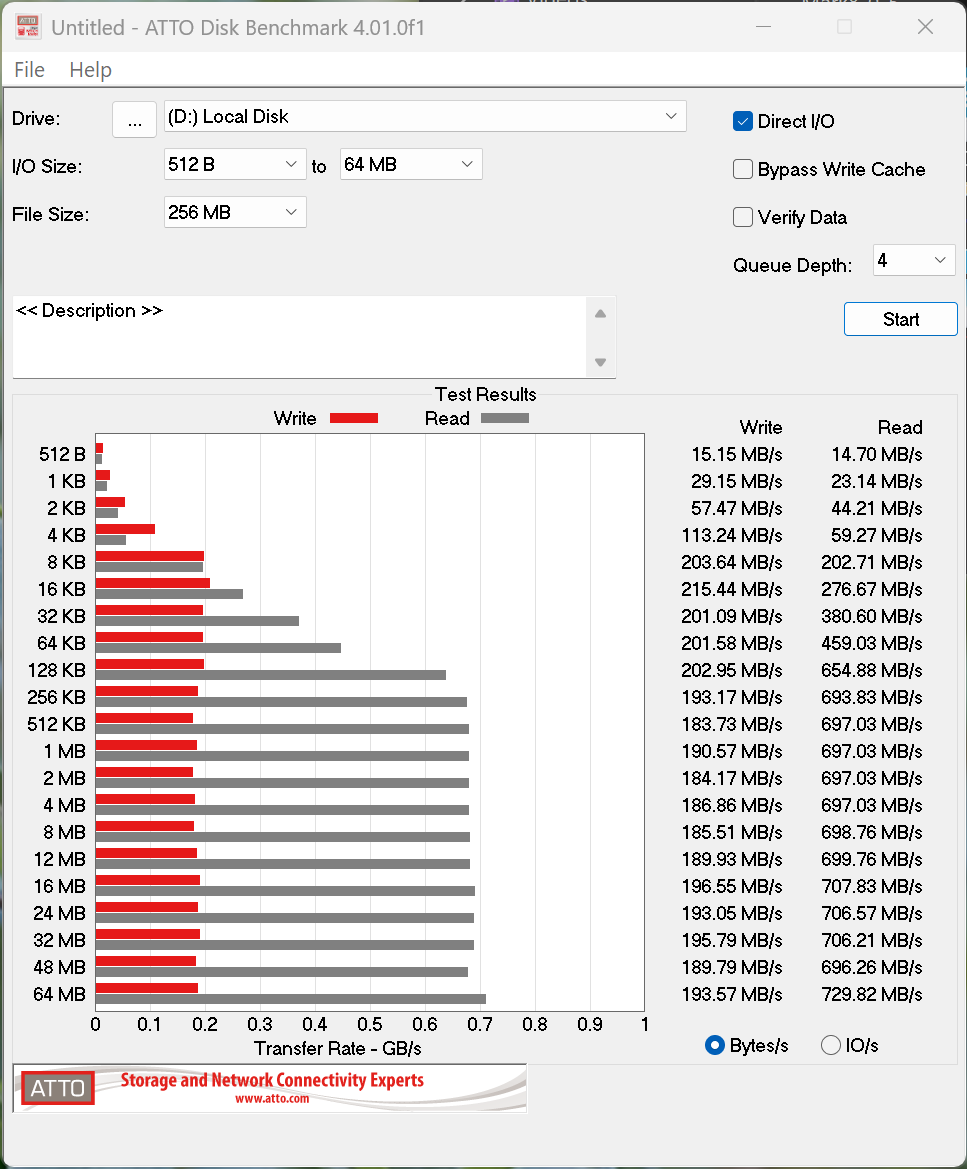Close the ATTO Disk Benchmark window
Image resolution: width=967 pixels, height=1169 pixels.
[925, 27]
